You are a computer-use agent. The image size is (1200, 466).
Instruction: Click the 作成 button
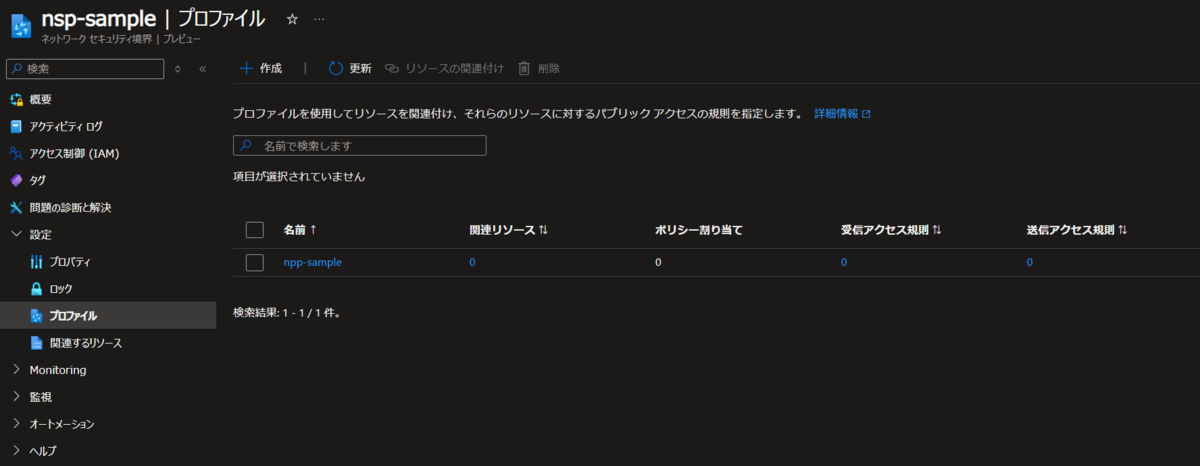pos(261,68)
